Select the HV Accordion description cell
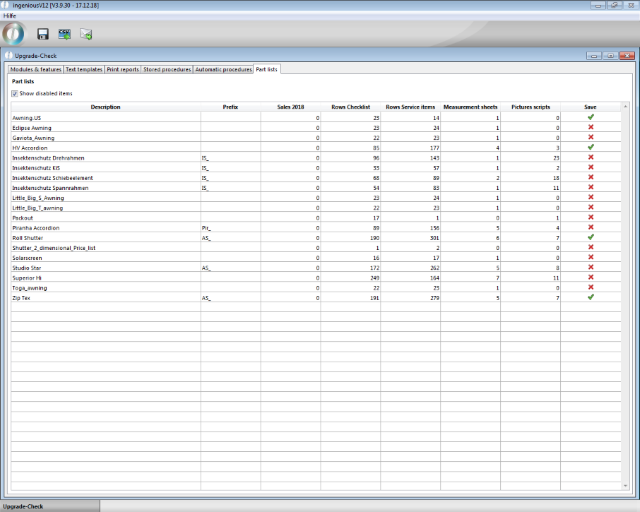This screenshot has height=512, width=640. 106,148
